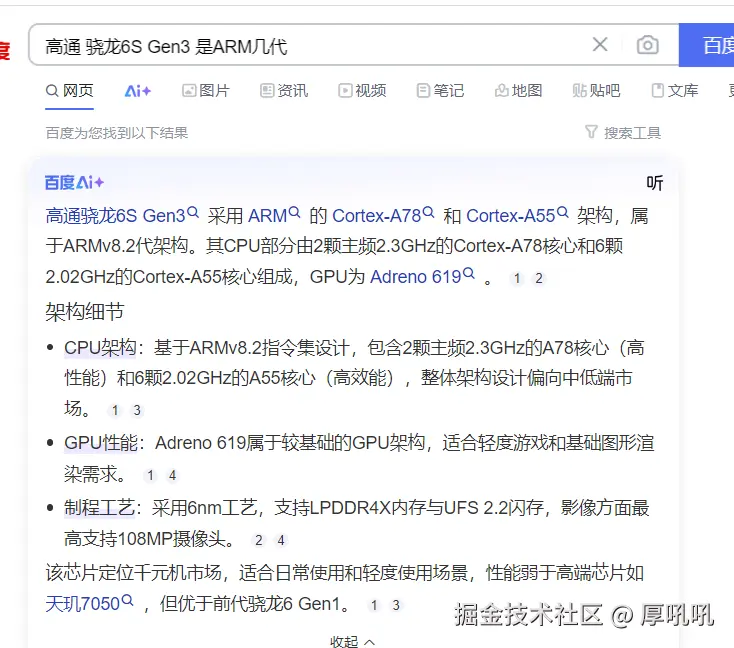734x648 pixels.
Task: Open the Cortex-A78 link
Action: [376, 216]
